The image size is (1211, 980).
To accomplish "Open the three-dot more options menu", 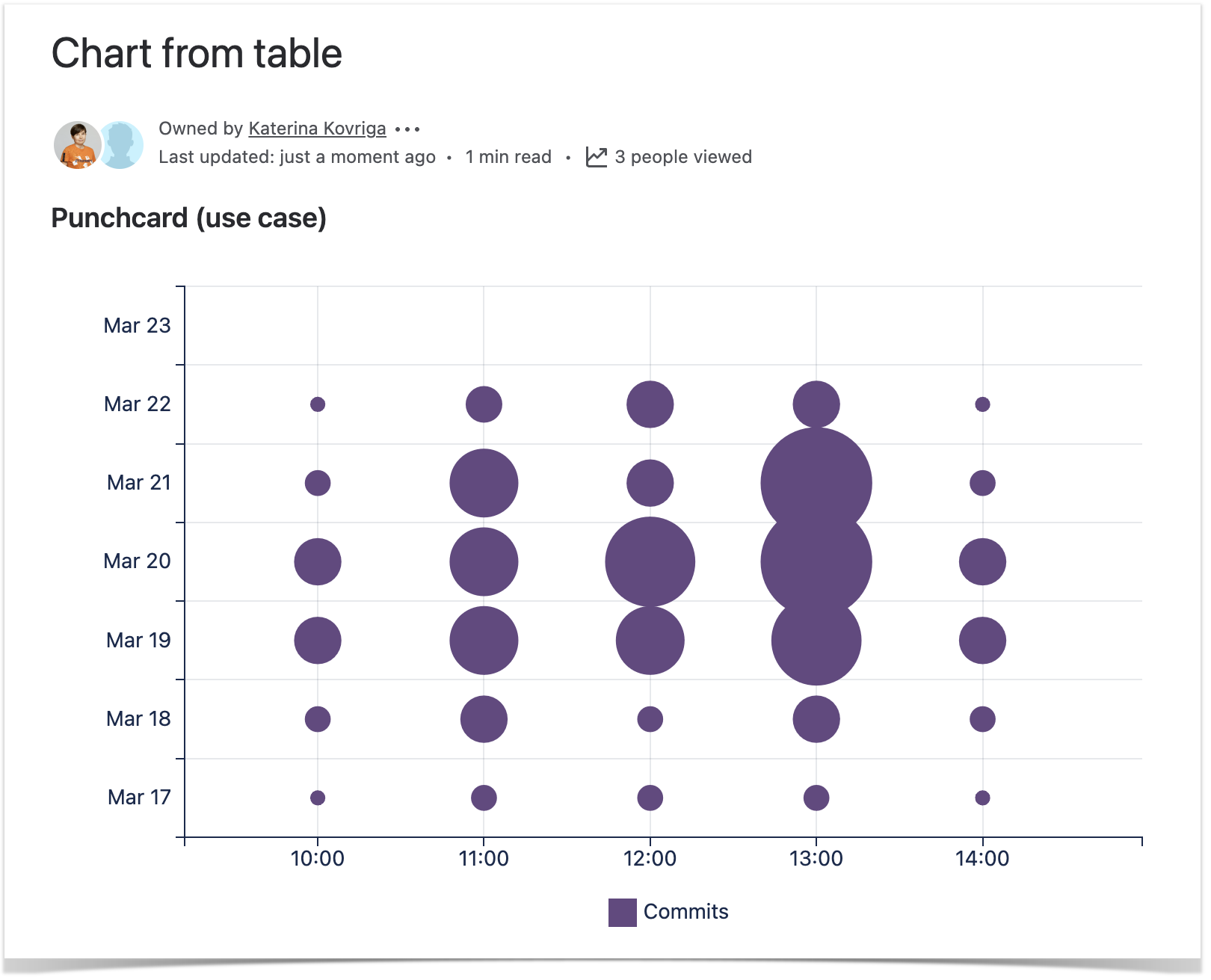I will pyautogui.click(x=407, y=129).
